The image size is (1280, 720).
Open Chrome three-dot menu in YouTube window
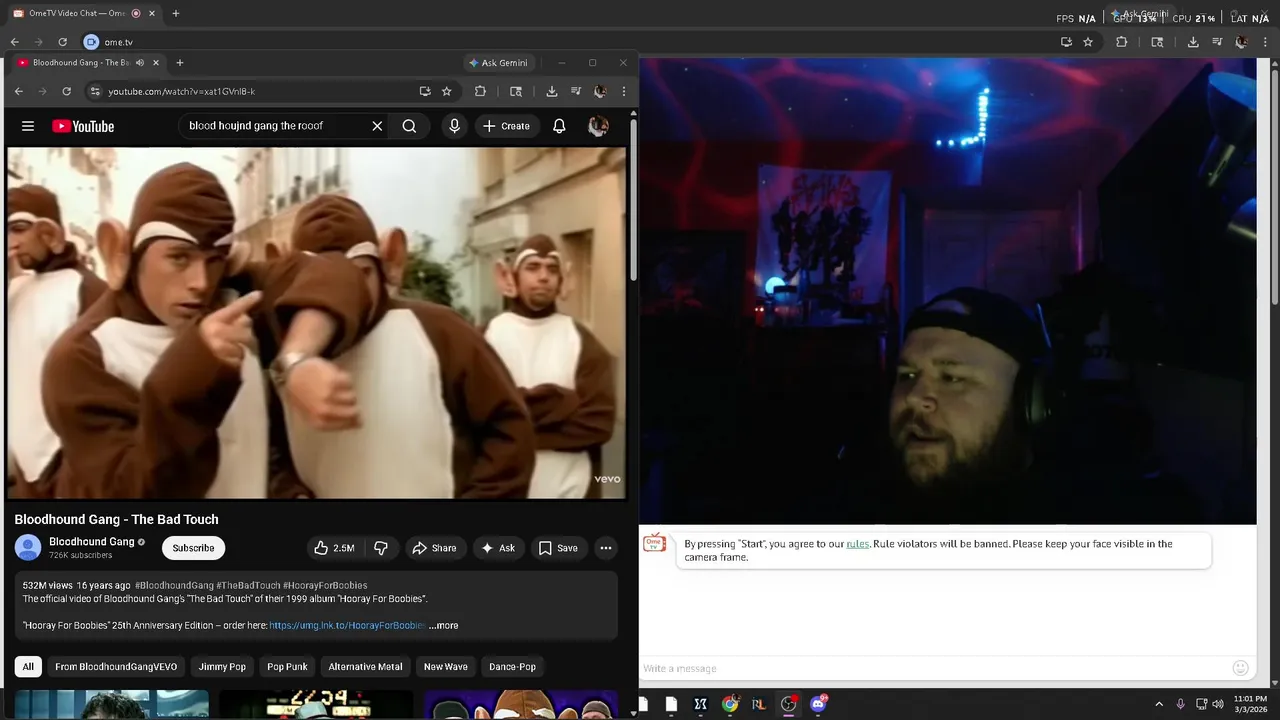tap(623, 91)
